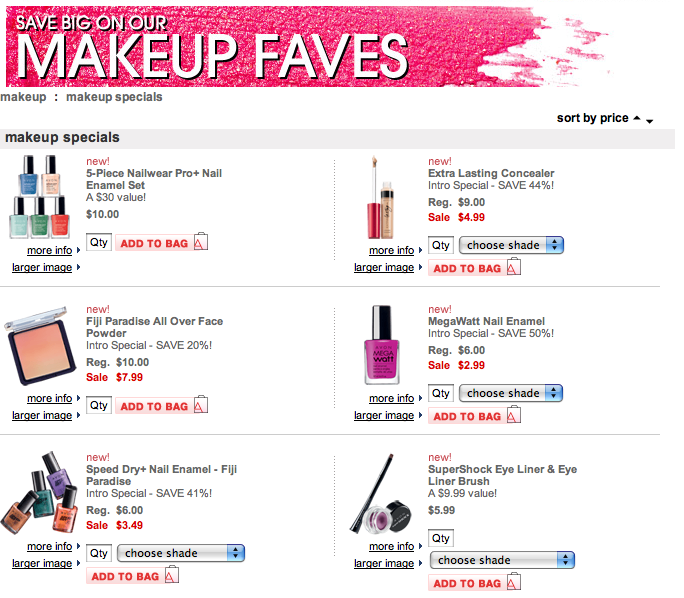The width and height of the screenshot is (684, 598).
Task: Click shopping bag icon for MegaWatt Nail Enamel
Action: [514, 414]
